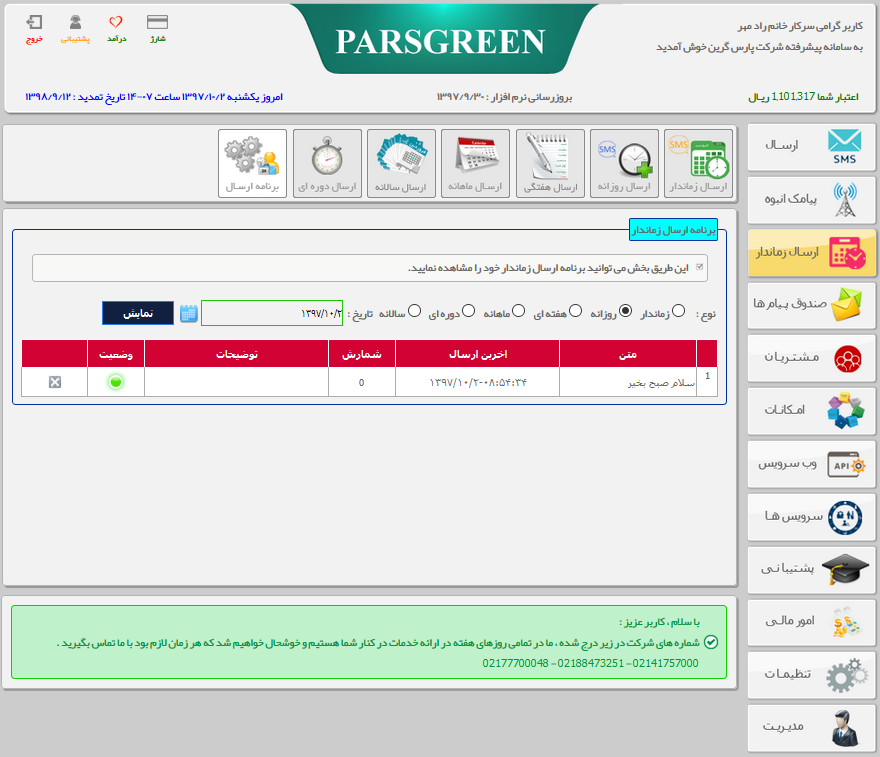Click the خروج (logout) icon

[33, 27]
